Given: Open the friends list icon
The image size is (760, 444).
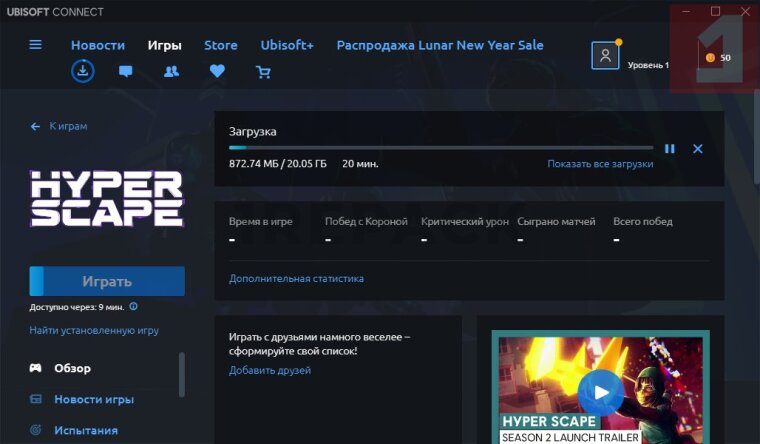Looking at the screenshot, I should coord(171,72).
